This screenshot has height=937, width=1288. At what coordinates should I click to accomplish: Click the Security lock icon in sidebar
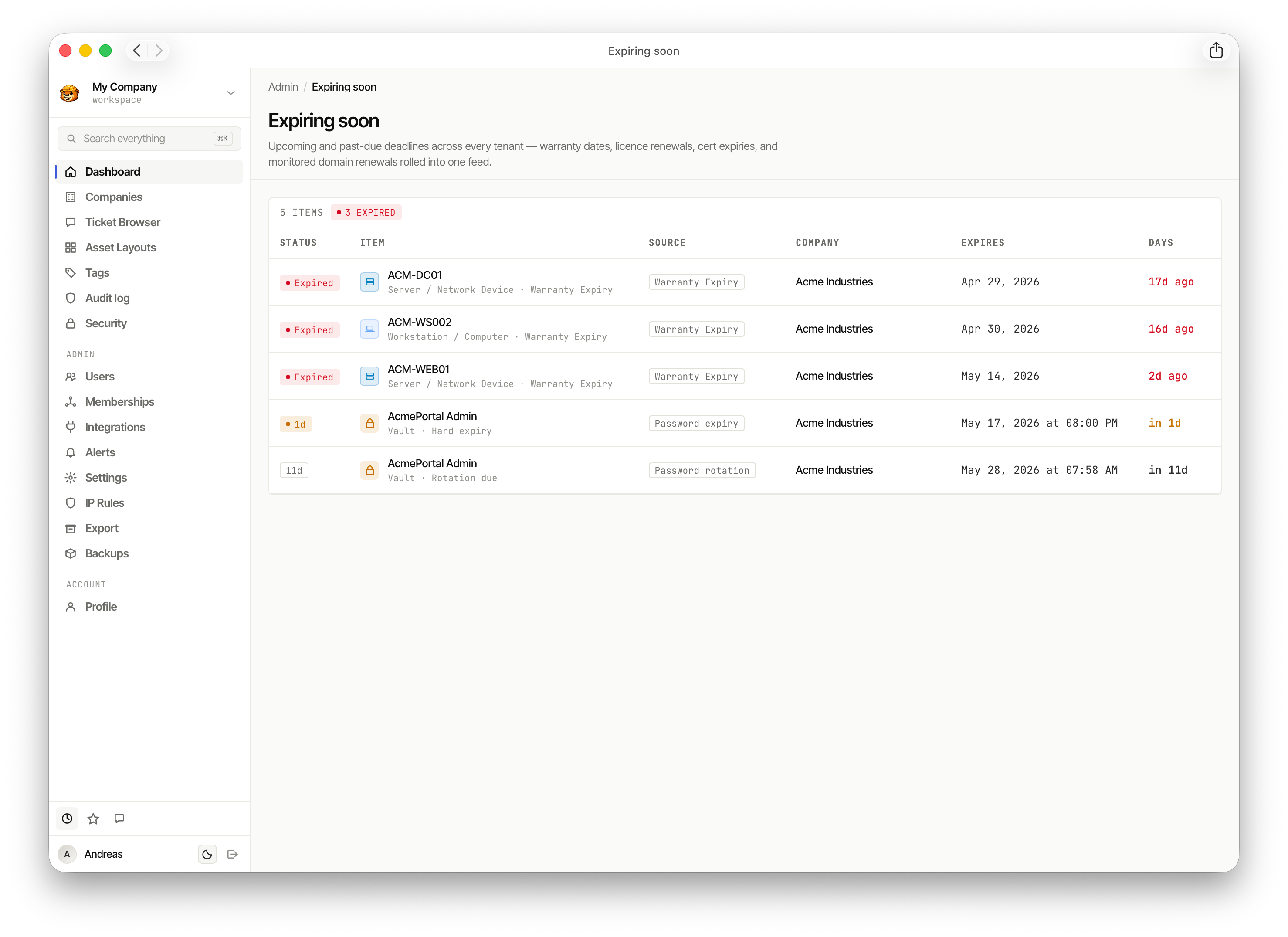point(71,323)
